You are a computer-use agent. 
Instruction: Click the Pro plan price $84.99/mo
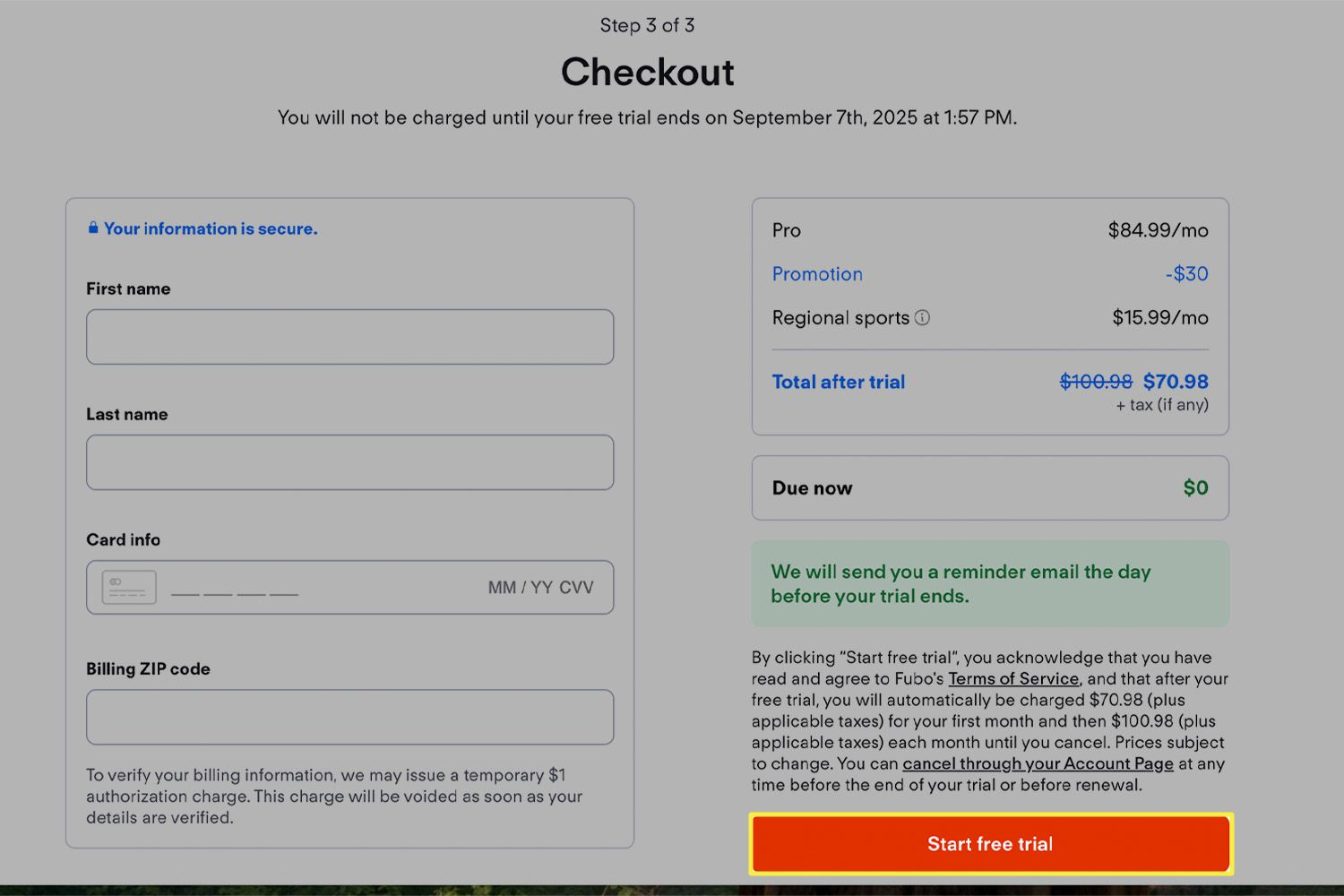[1159, 230]
